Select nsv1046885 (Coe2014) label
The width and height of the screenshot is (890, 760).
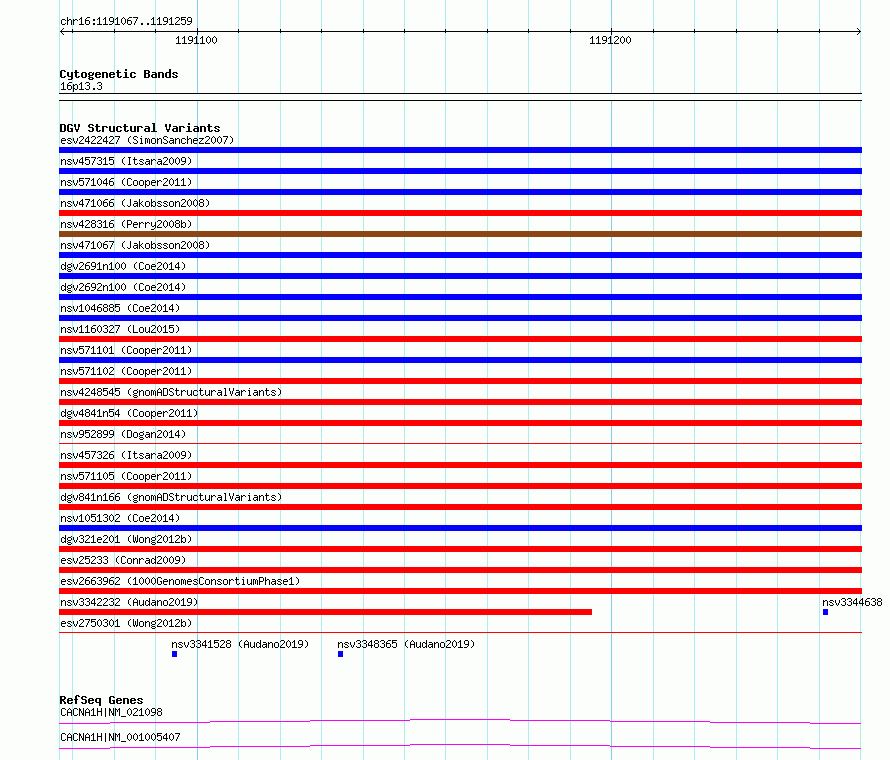coord(120,308)
